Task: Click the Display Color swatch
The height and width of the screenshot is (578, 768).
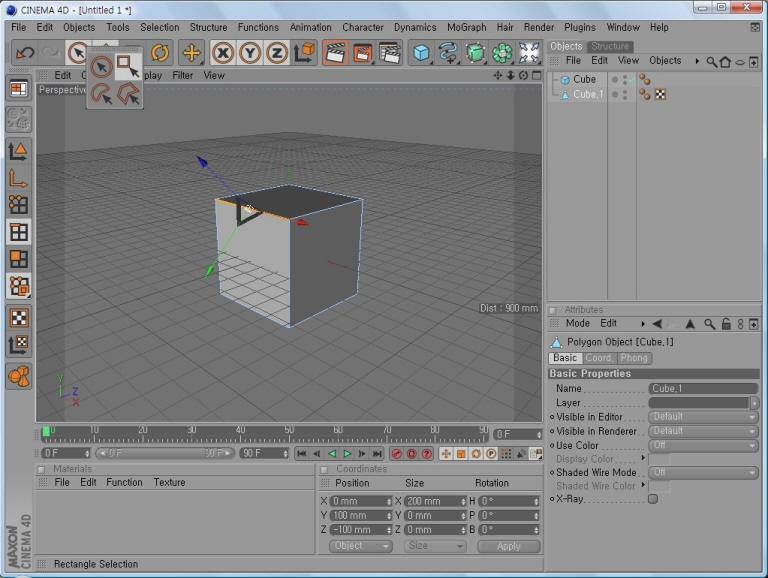Action: point(659,459)
